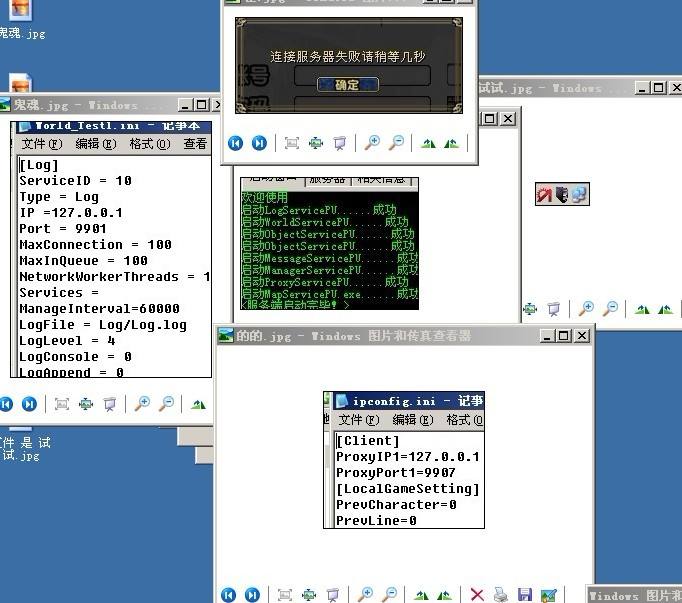Click the text "ProxyIP1=127.0.0.1"

click(x=408, y=456)
